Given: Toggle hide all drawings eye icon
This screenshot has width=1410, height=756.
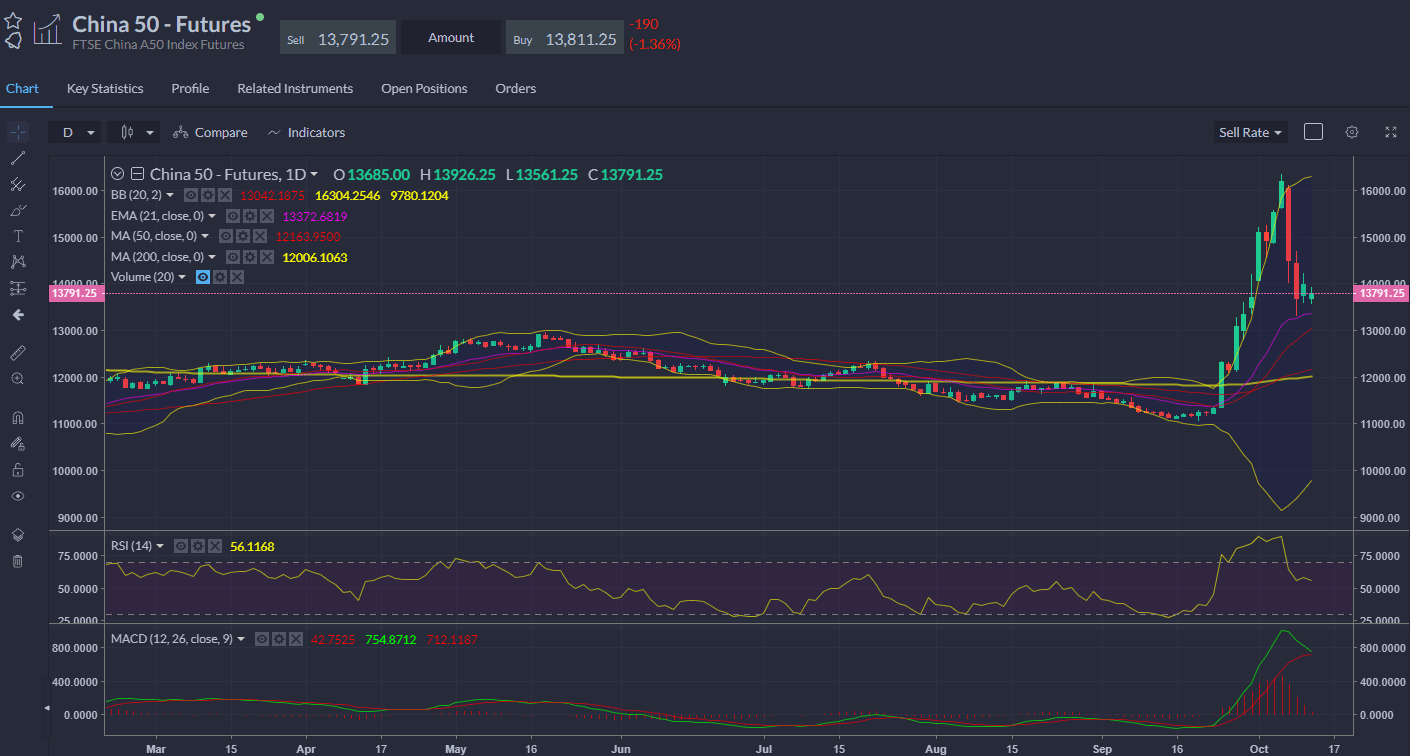Looking at the screenshot, I should (x=17, y=496).
